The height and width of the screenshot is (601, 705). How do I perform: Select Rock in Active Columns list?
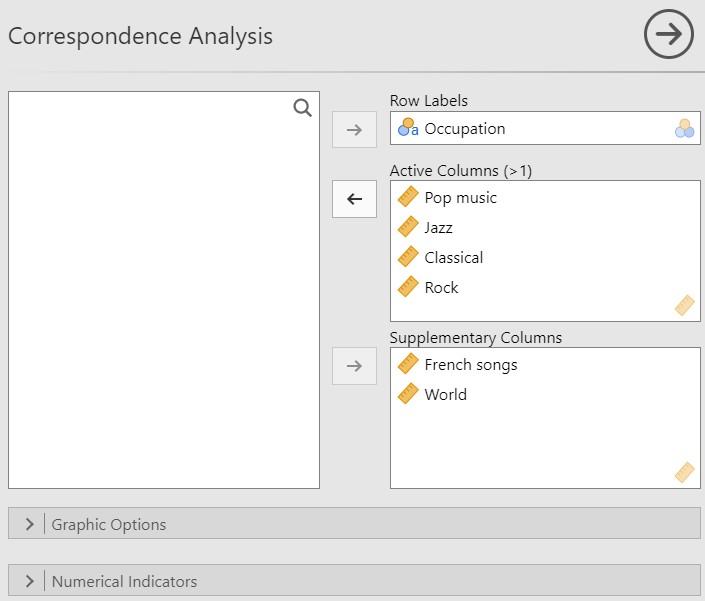pos(441,288)
